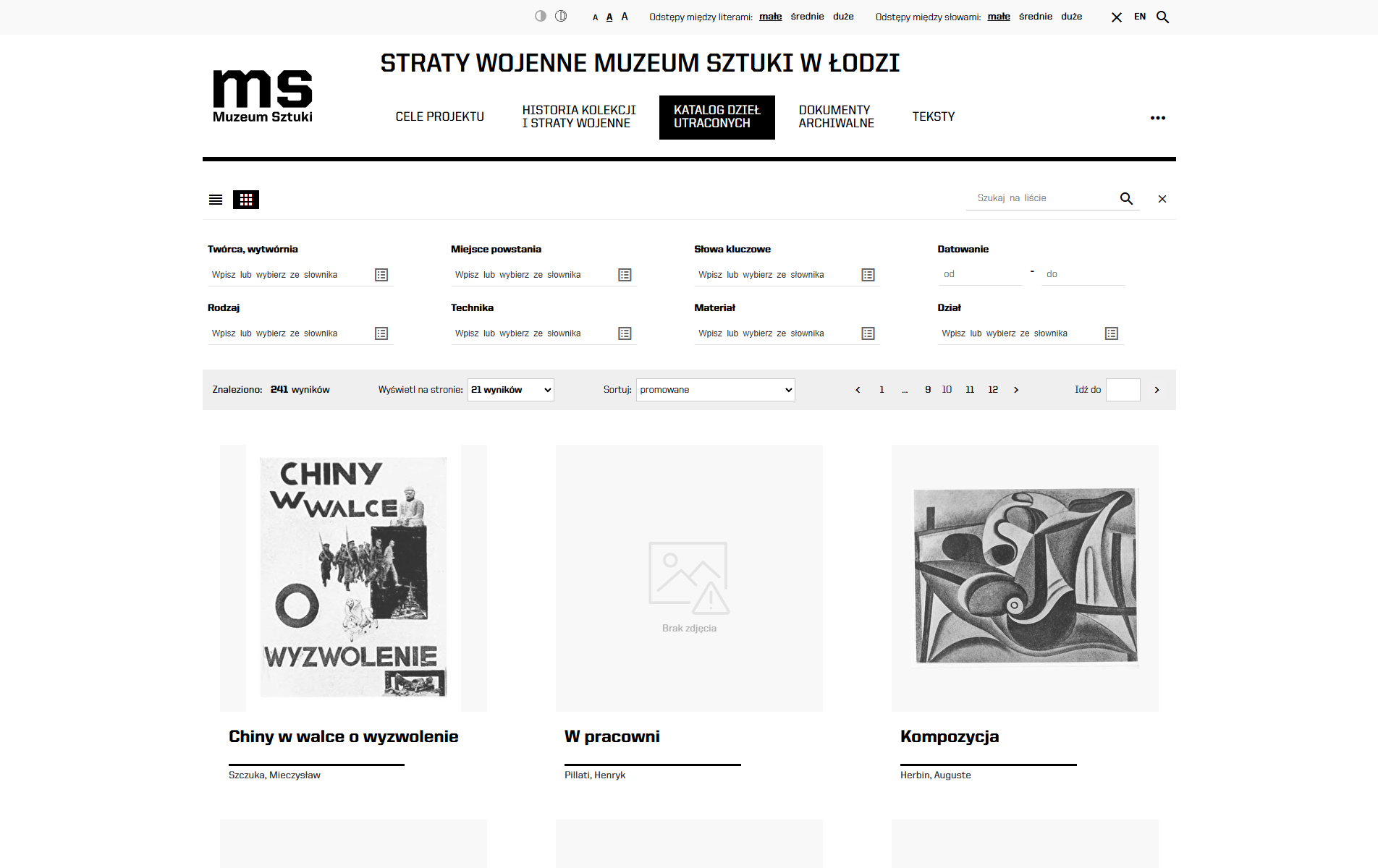The image size is (1378, 868).
Task: Set letter spacing to duże
Action: [x=844, y=17]
